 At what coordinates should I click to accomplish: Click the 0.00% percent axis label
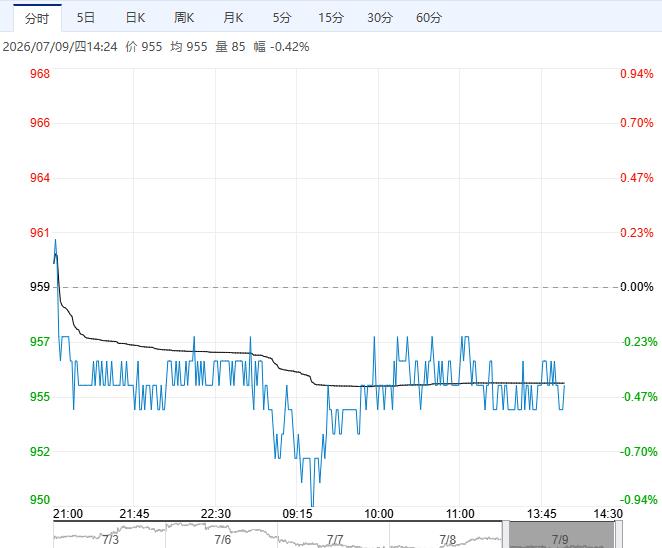(x=637, y=287)
